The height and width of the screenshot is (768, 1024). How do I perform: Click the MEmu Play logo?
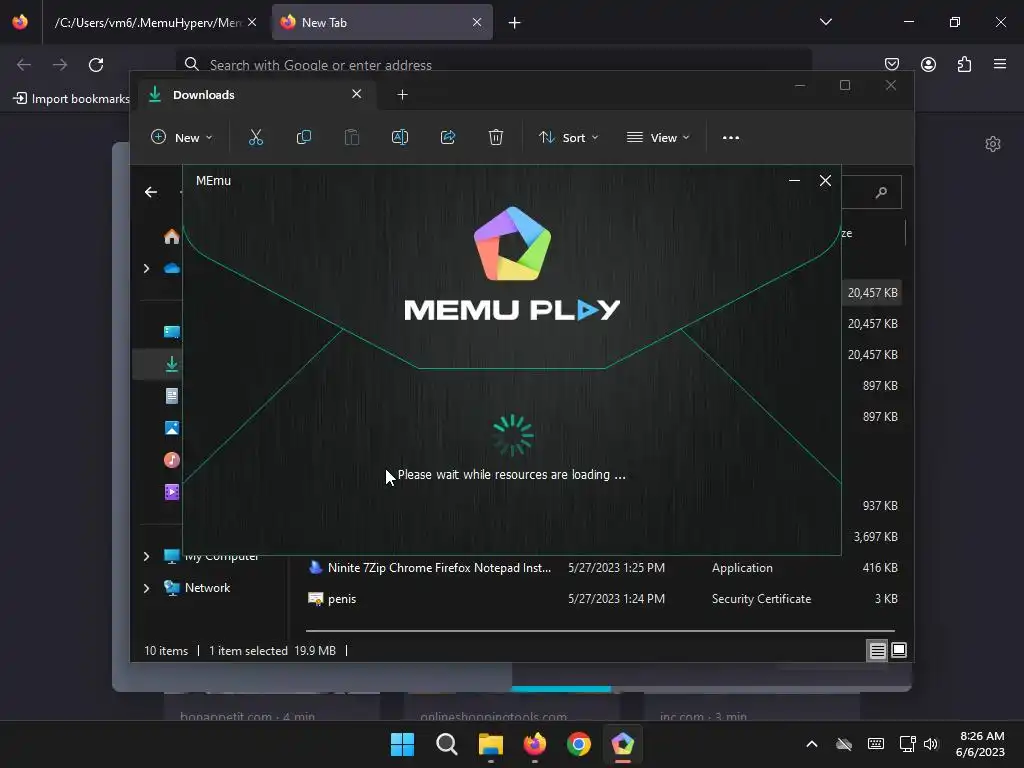click(x=512, y=264)
